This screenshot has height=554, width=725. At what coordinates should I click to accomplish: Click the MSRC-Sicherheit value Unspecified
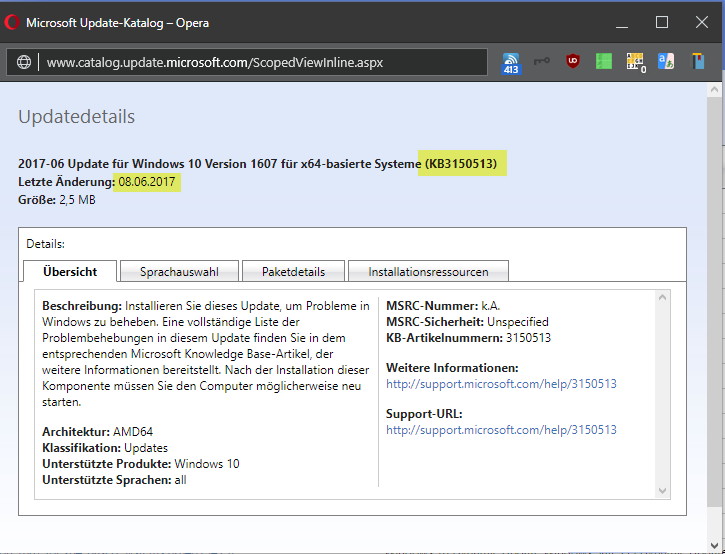pos(518,322)
